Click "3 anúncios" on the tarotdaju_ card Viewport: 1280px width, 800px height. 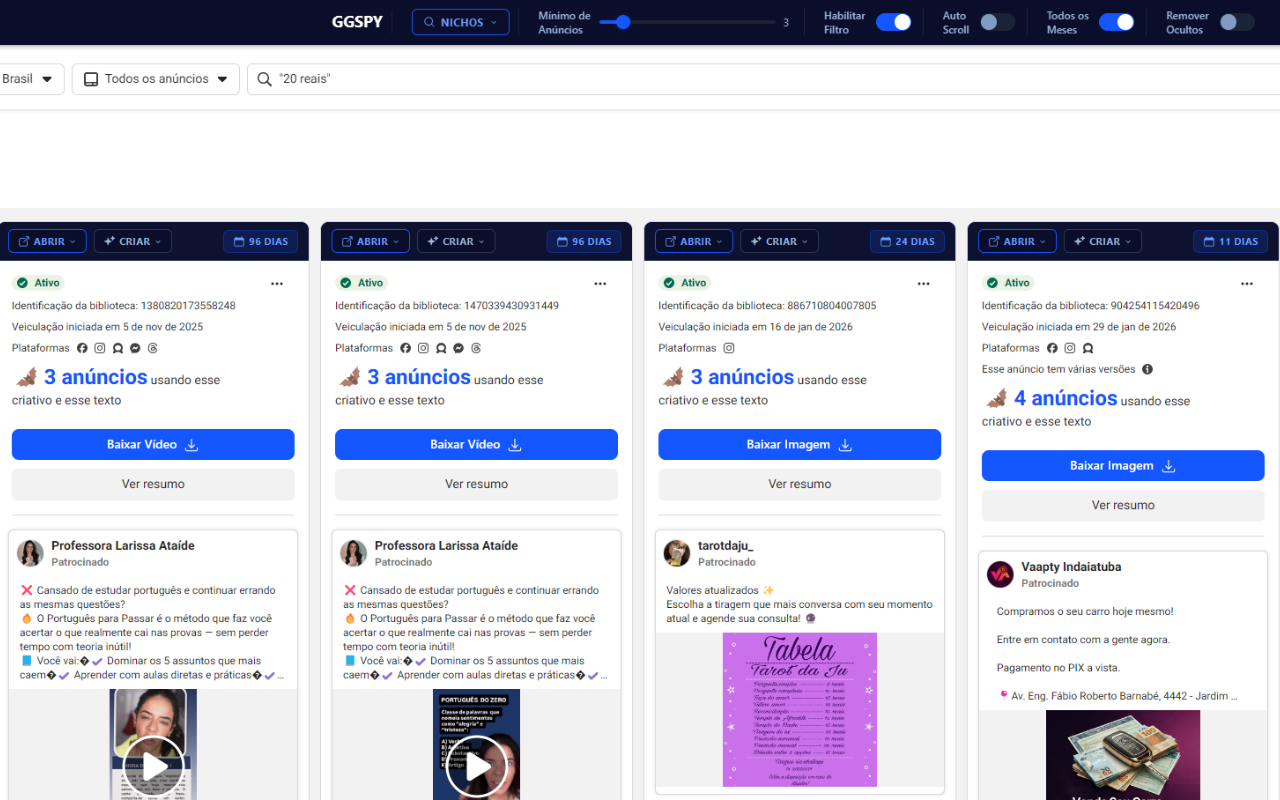[x=742, y=378]
